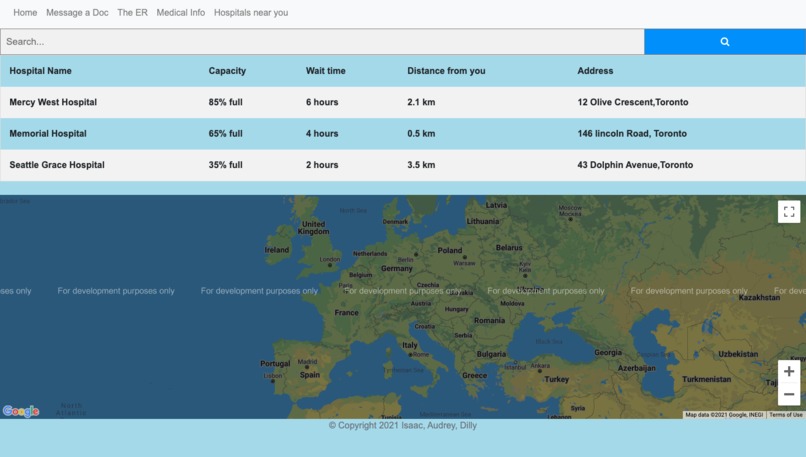Click the magnifier search button
806x457 pixels.
725,42
